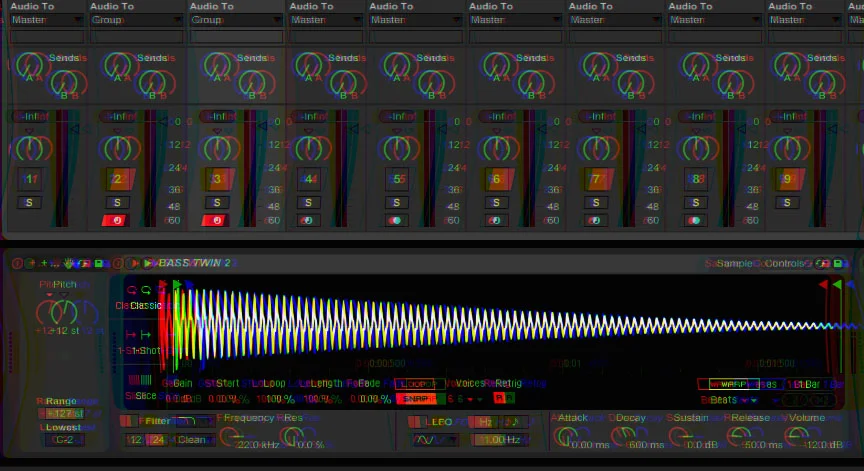This screenshot has height=471, width=864.
Task: Toggle the Filter on/off switch
Action: [x=129, y=421]
